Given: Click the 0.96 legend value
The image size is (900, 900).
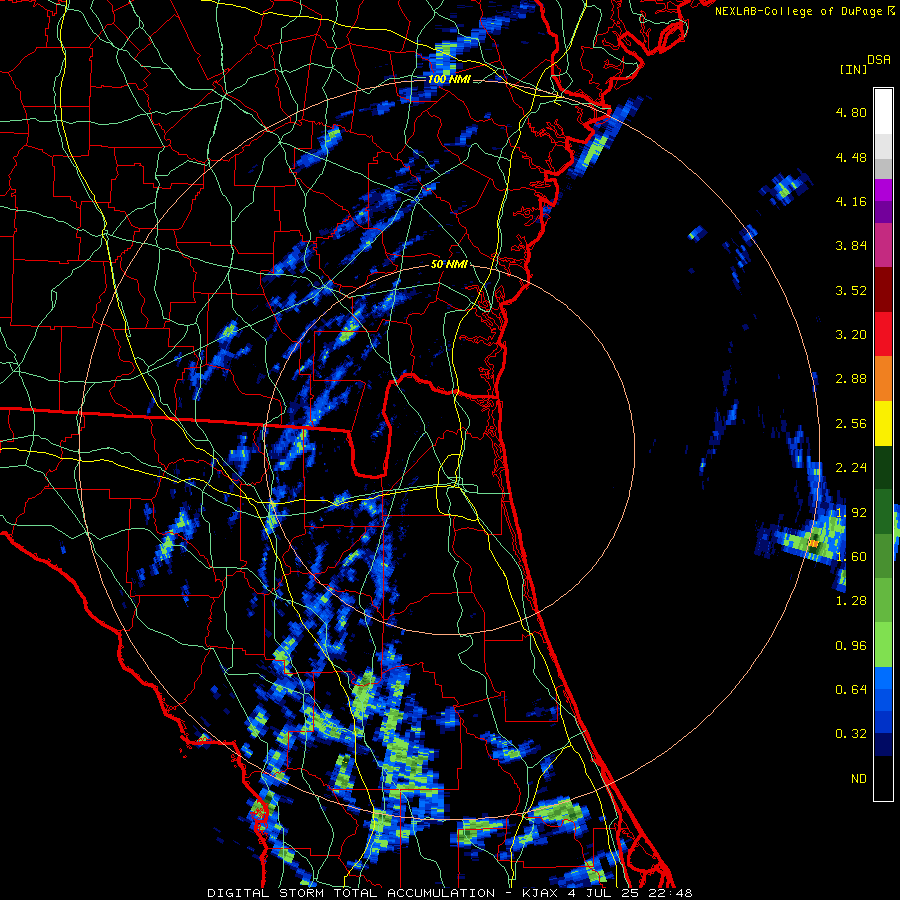Looking at the screenshot, I should 851,646.
